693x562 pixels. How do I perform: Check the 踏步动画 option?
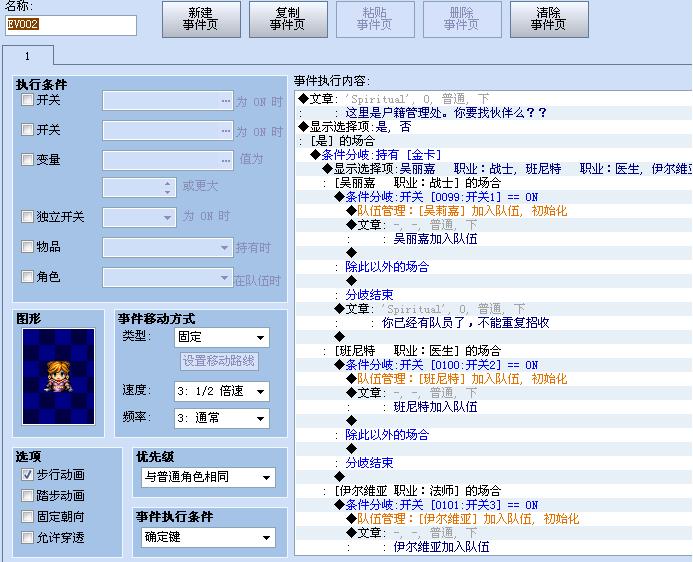[x=27, y=495]
